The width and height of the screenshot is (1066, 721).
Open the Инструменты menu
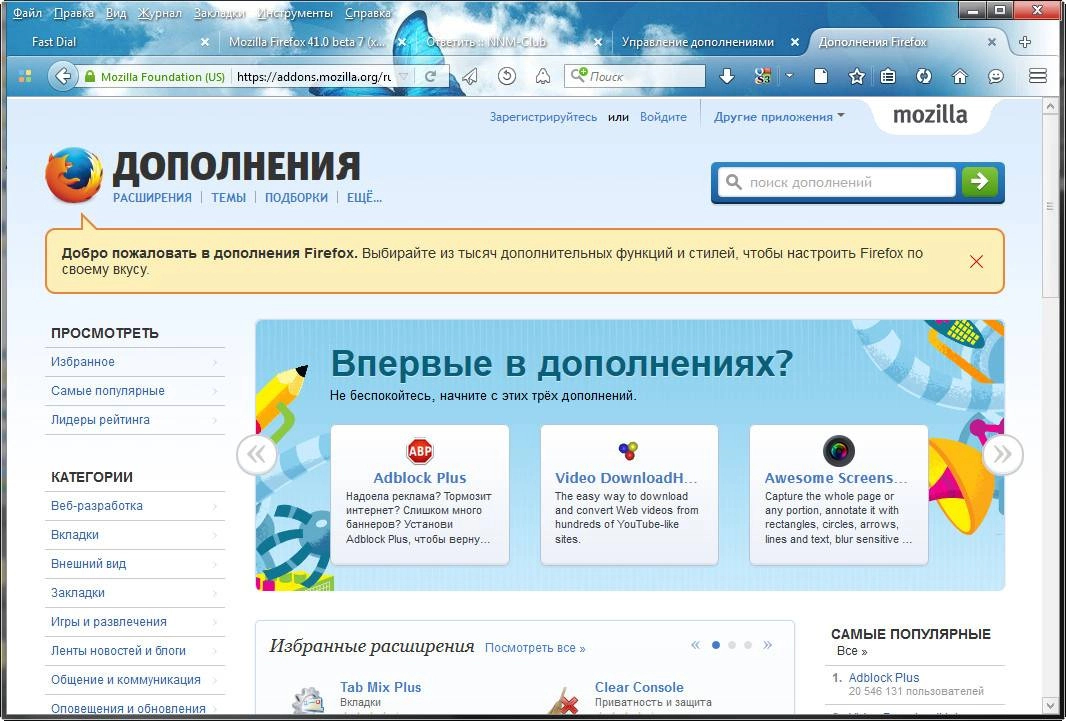tap(295, 13)
